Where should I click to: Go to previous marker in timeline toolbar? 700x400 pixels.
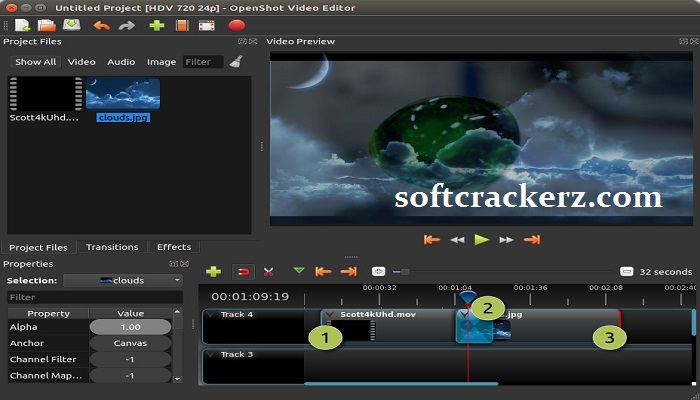(x=323, y=271)
